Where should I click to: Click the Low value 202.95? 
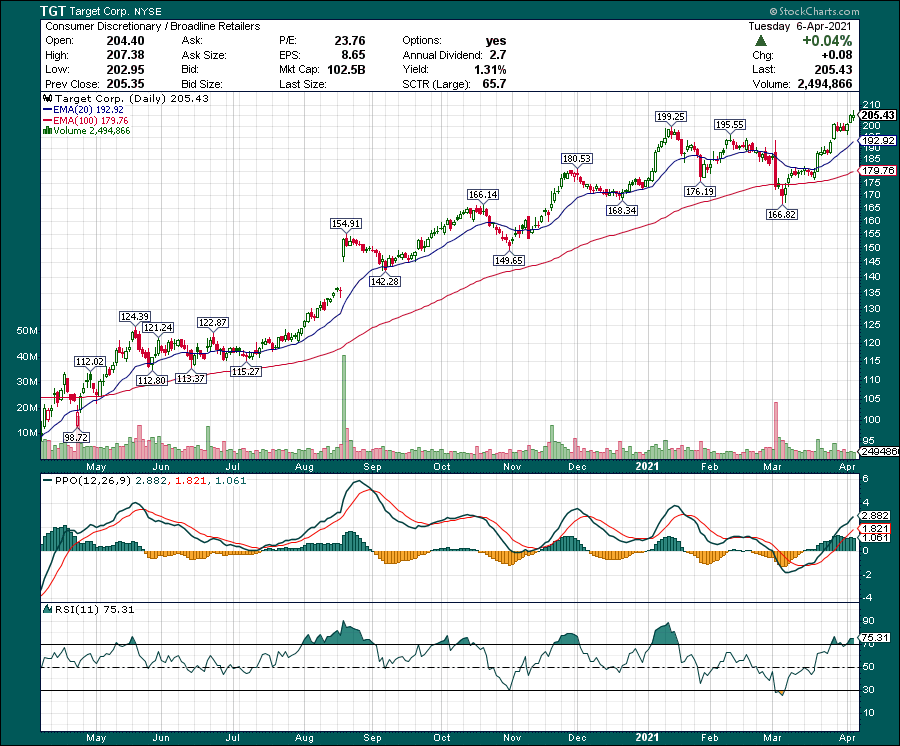(126, 69)
